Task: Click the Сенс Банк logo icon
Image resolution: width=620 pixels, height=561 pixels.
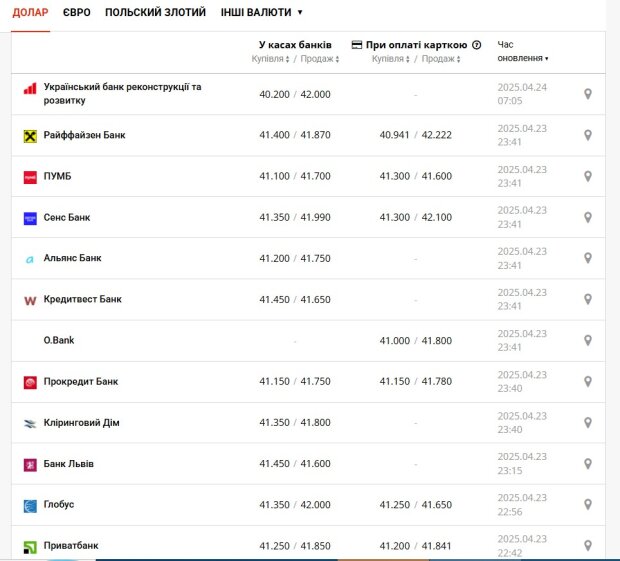Action: point(30,218)
